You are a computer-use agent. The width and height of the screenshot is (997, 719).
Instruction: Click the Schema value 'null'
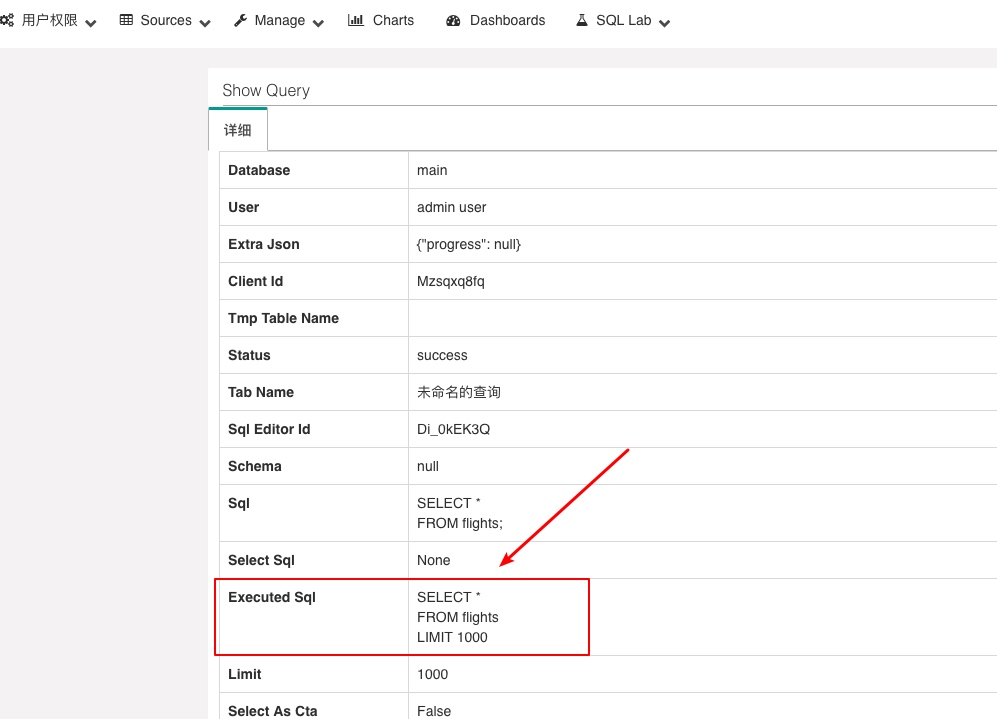pos(428,466)
